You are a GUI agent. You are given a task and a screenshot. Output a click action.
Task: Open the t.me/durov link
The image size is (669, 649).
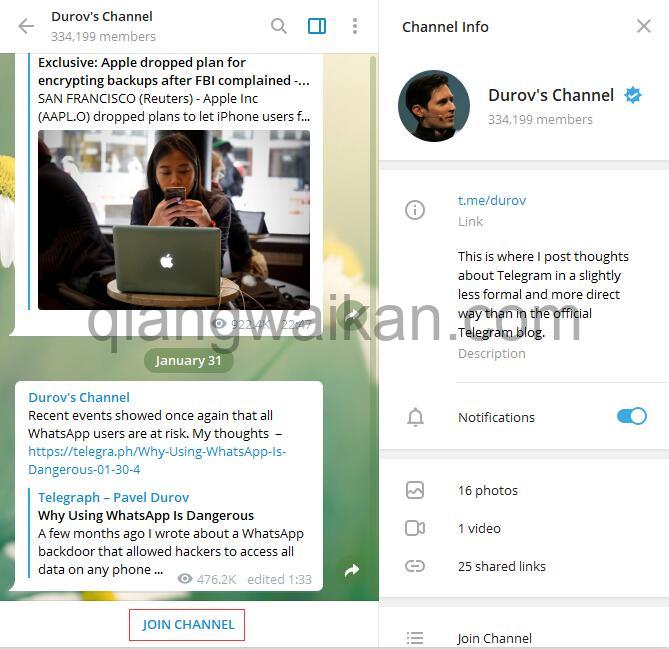pyautogui.click(x=492, y=200)
